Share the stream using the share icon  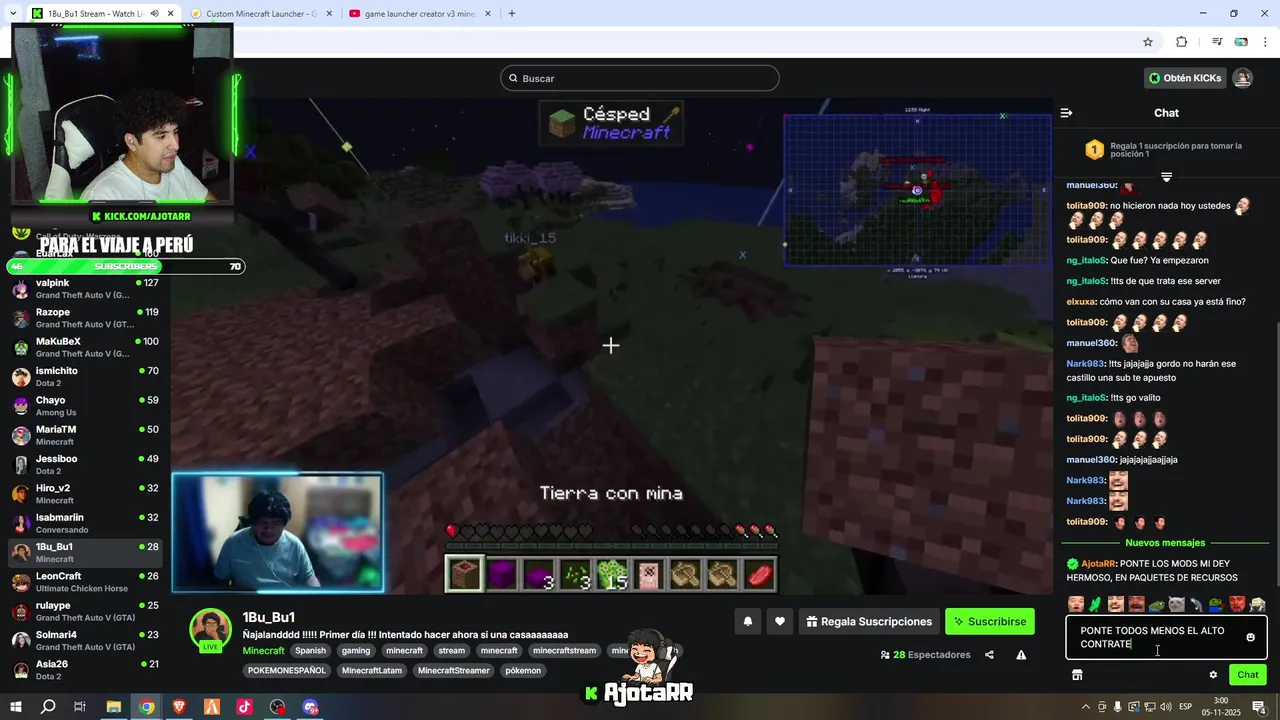[x=989, y=655]
